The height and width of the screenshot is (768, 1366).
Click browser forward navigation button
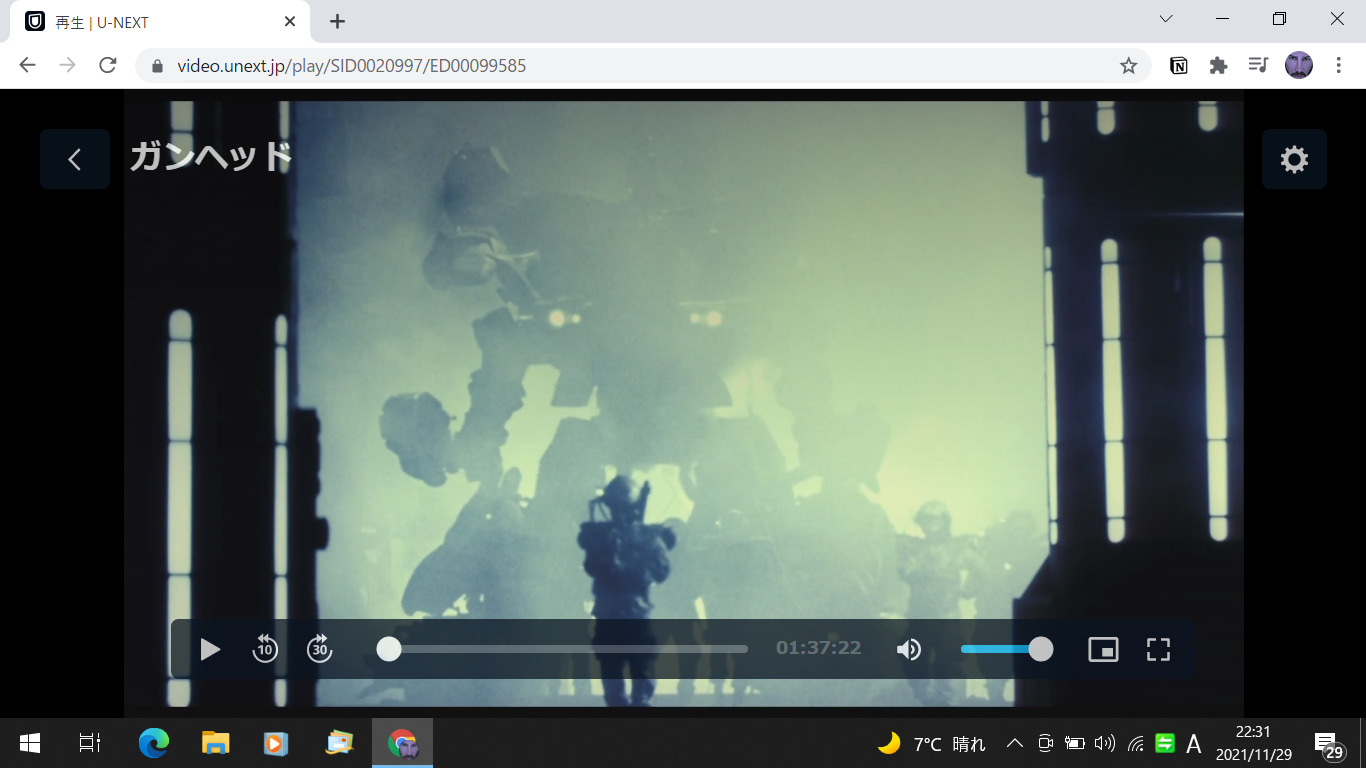pos(68,65)
